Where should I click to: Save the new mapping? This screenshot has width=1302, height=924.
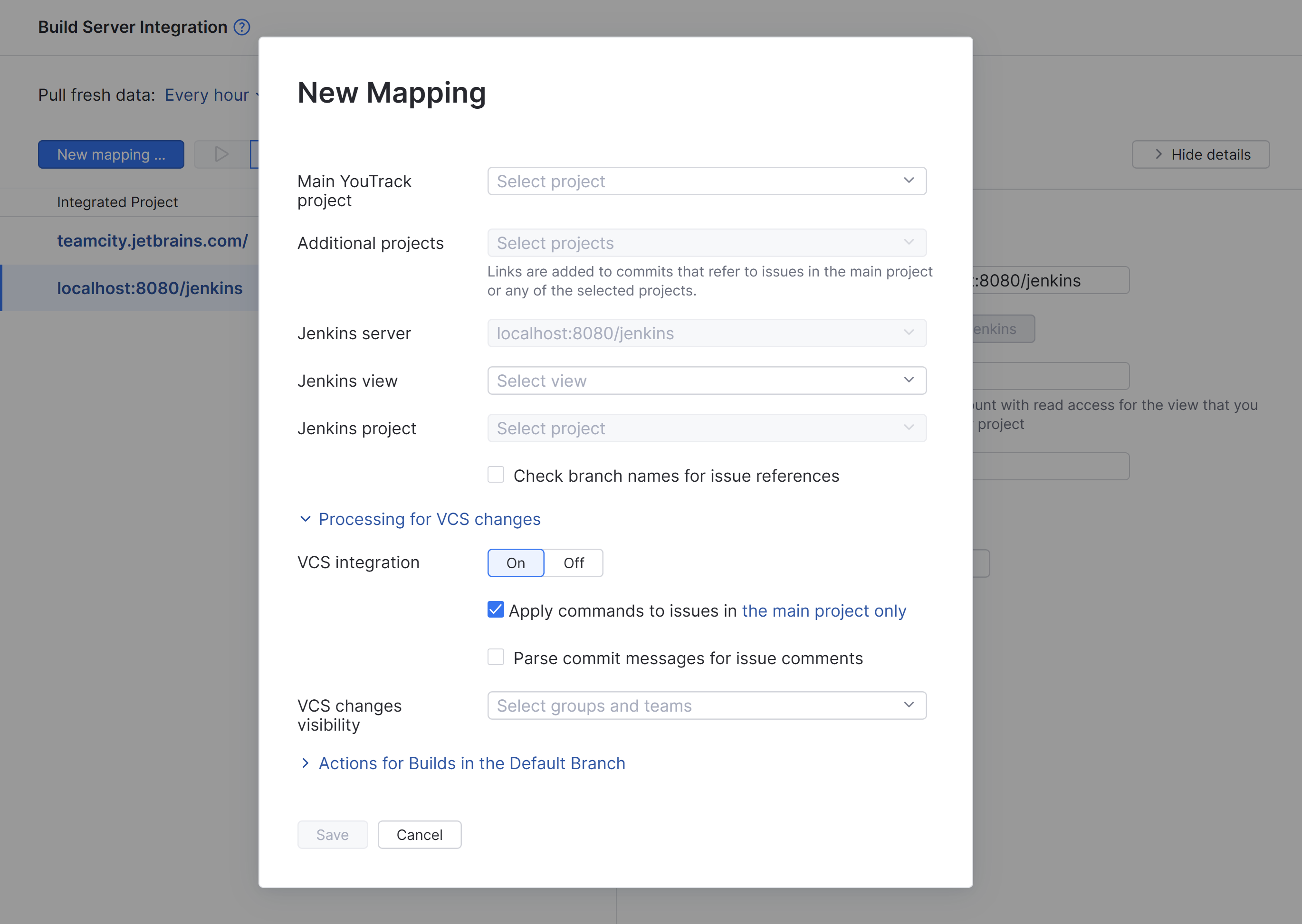click(x=332, y=834)
